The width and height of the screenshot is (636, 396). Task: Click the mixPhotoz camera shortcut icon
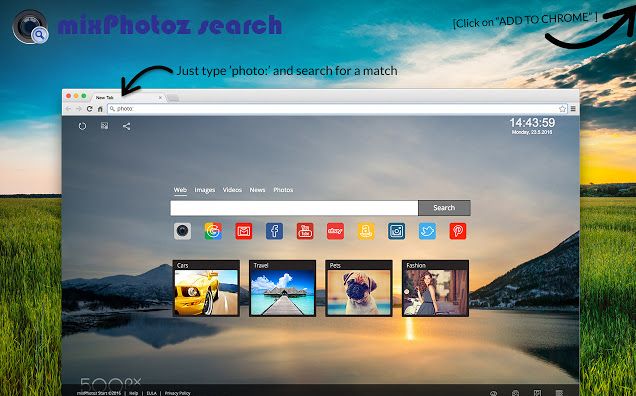click(x=183, y=231)
